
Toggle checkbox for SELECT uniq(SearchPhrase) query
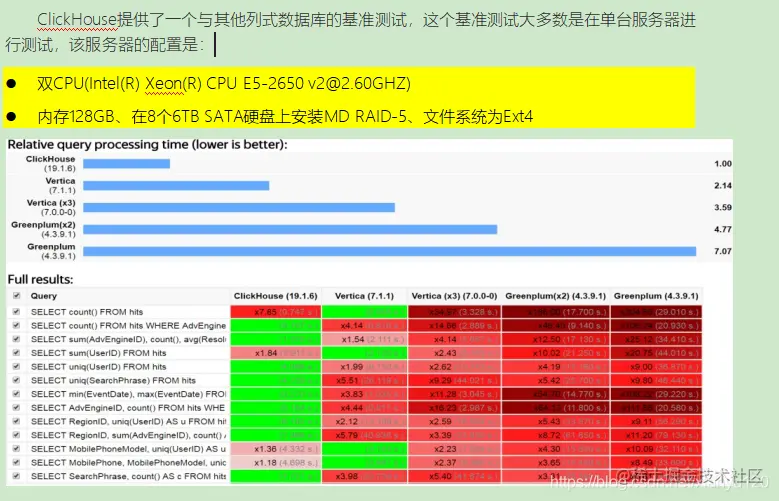(x=16, y=380)
